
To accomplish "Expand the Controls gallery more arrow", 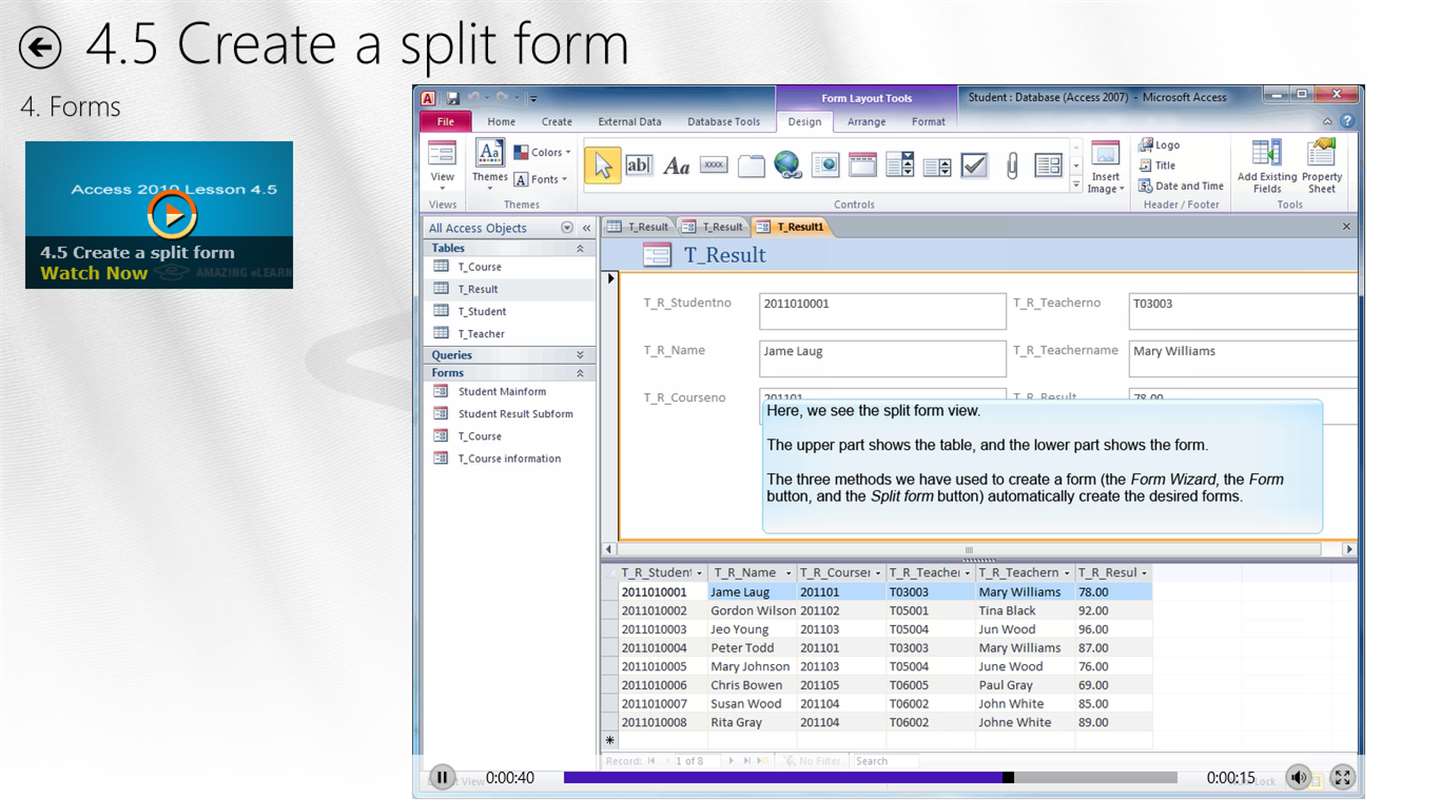I will click(1076, 186).
